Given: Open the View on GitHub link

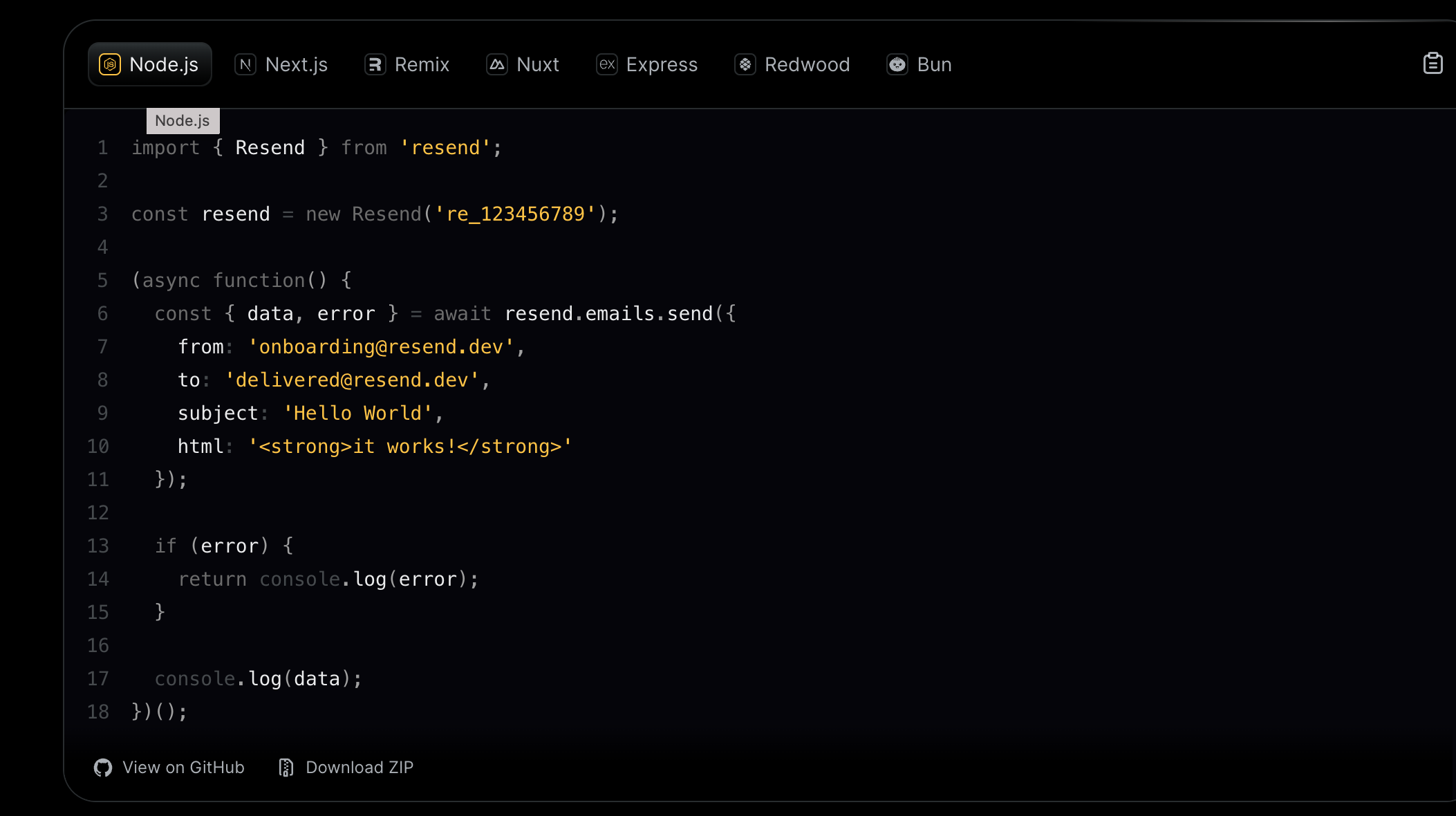Looking at the screenshot, I should tap(183, 768).
